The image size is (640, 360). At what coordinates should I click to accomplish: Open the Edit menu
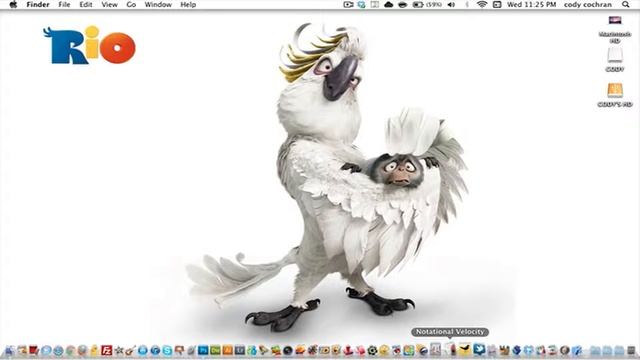86,5
